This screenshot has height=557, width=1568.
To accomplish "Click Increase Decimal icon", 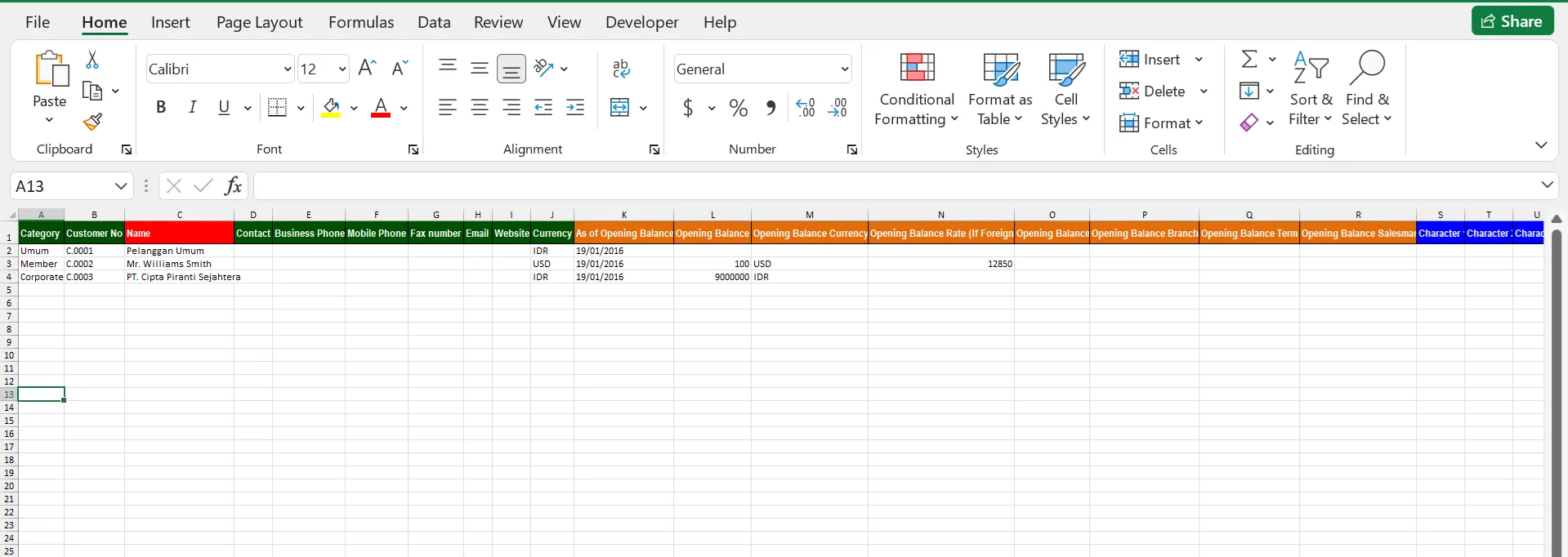I will [x=806, y=107].
